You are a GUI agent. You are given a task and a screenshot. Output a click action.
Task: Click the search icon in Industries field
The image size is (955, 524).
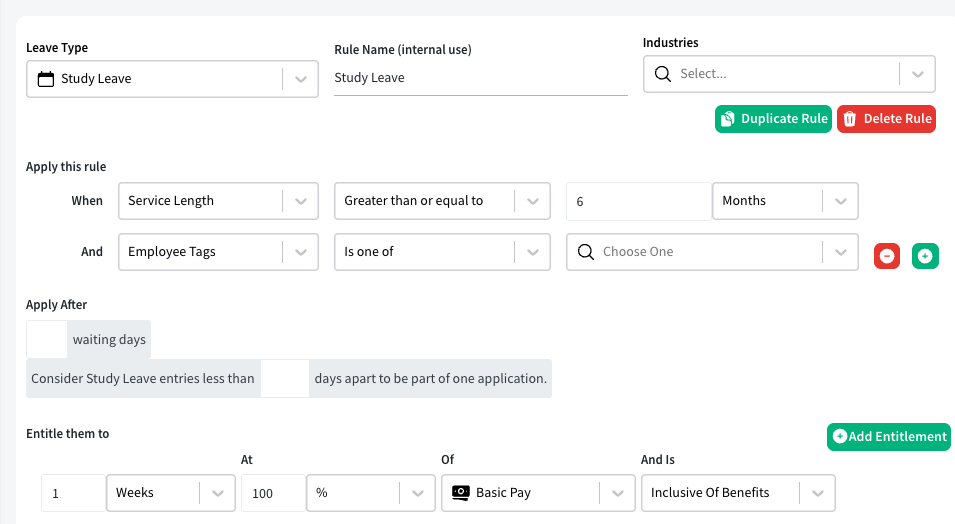coord(663,74)
